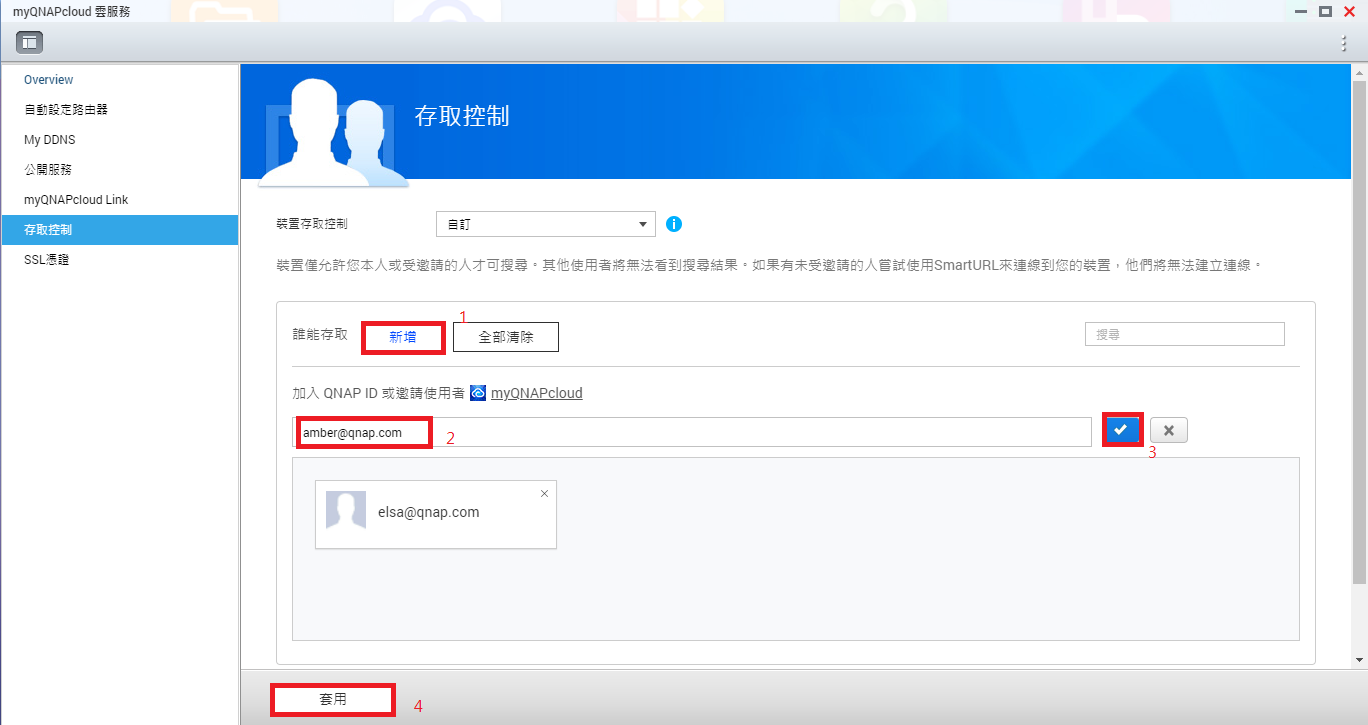Click the blue info icon beside dropdown
Image resolution: width=1368 pixels, height=725 pixels.
pyautogui.click(x=674, y=224)
